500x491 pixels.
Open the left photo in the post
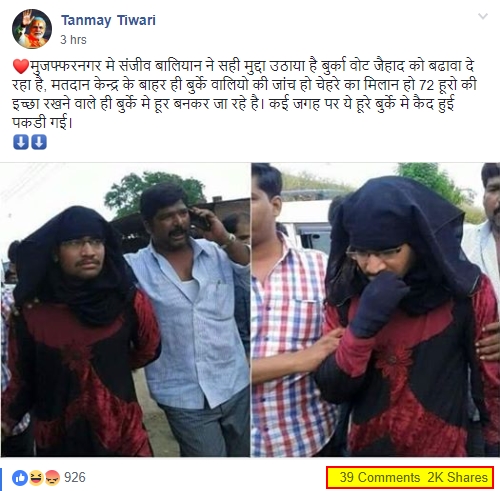(x=125, y=310)
